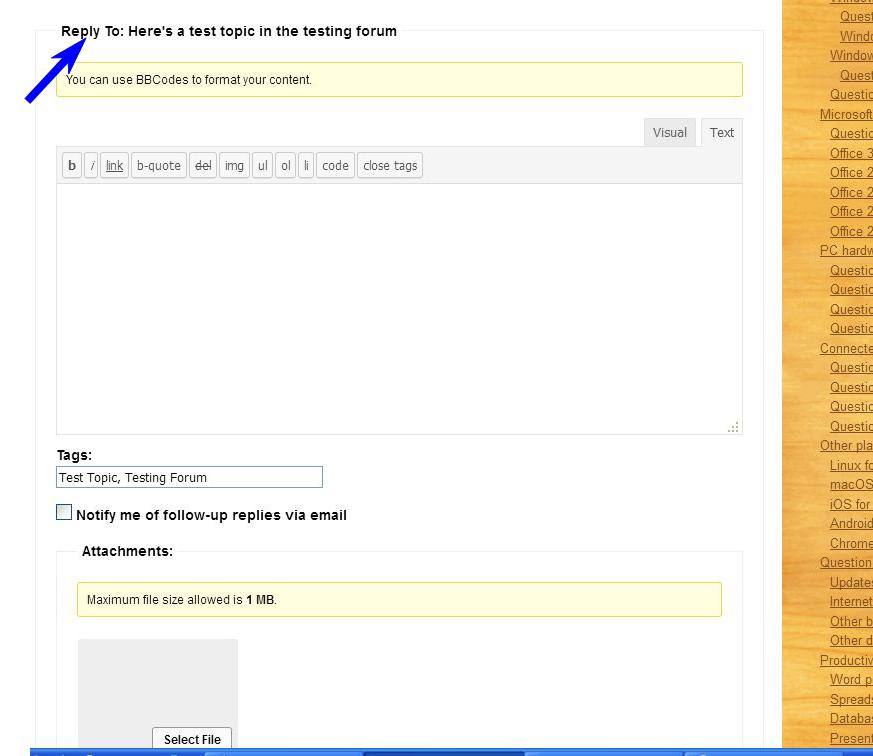The height and width of the screenshot is (756, 873).
Task: Insert code formatting with the code button
Action: pyautogui.click(x=335, y=166)
